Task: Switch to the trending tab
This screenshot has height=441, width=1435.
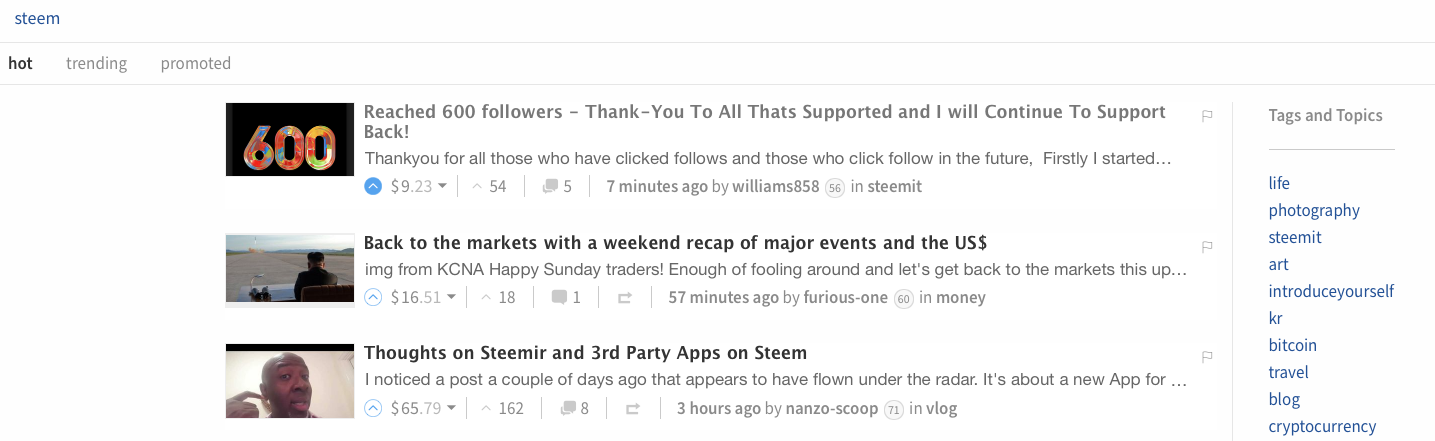Action: tap(96, 63)
